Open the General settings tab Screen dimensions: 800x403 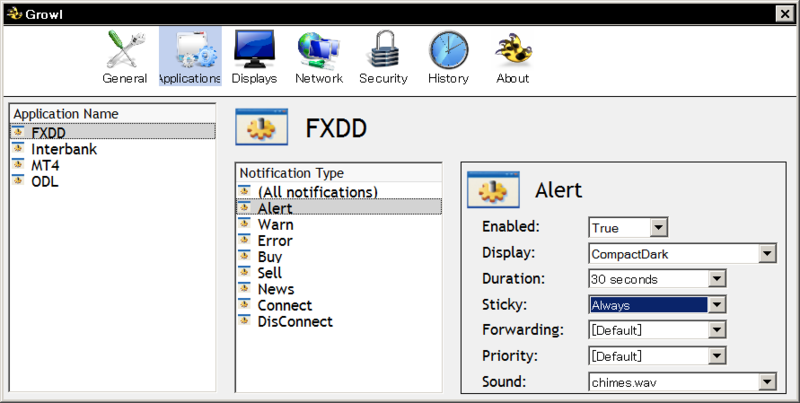[x=124, y=56]
